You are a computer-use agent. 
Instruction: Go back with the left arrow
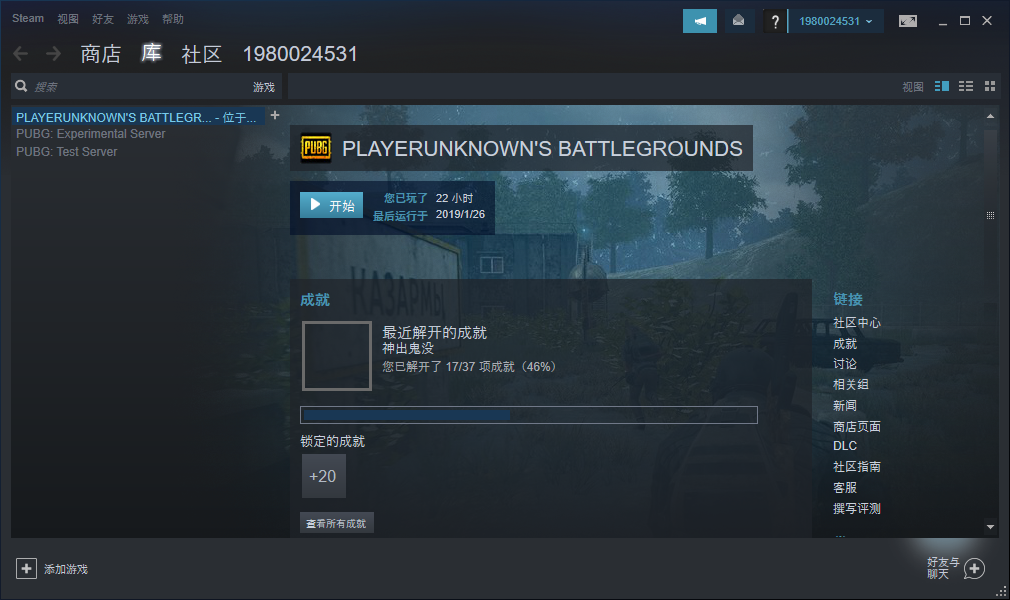21,53
